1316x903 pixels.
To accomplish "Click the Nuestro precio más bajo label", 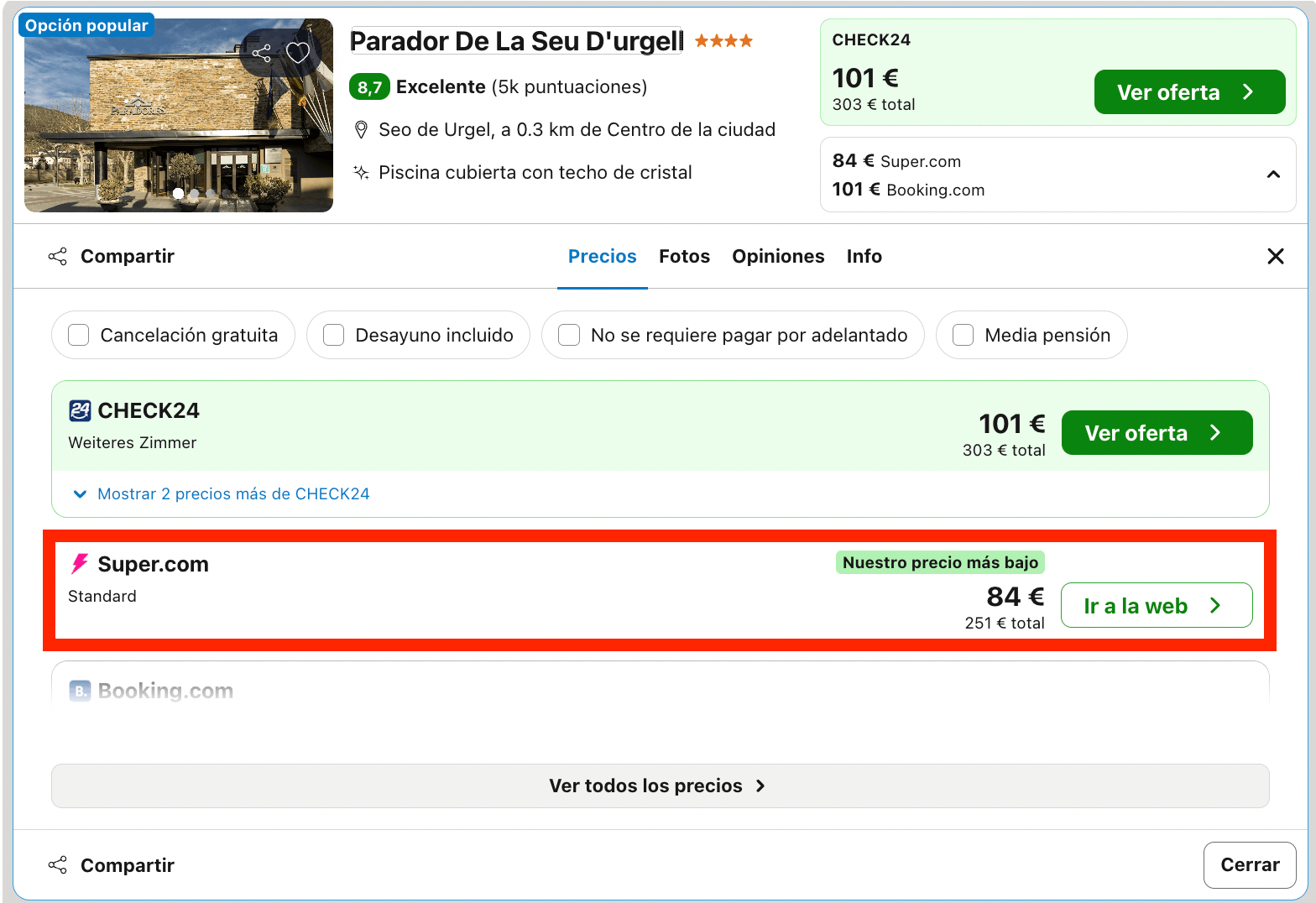I will 940,563.
